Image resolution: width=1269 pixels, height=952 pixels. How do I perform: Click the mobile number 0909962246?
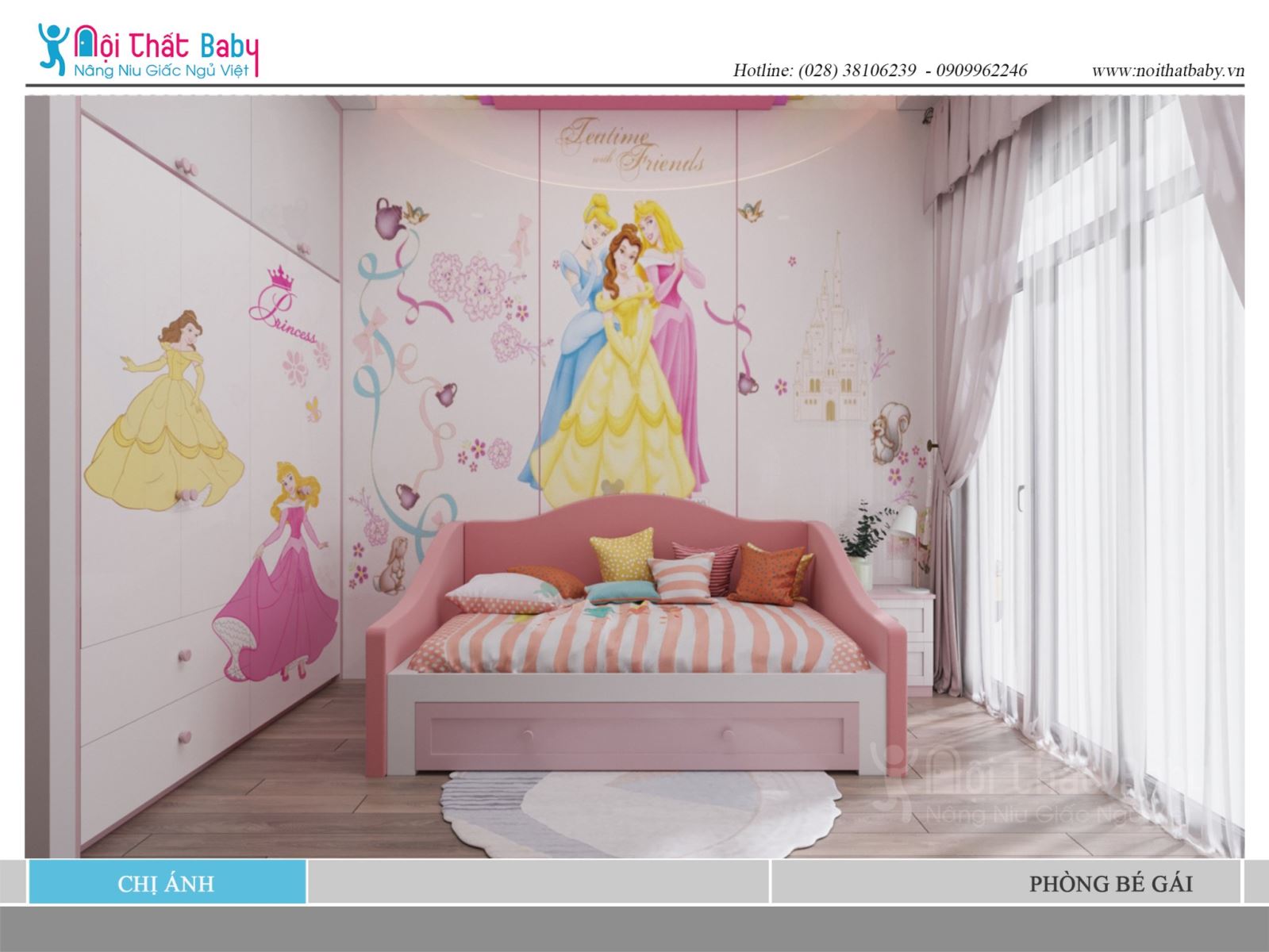coord(981,71)
